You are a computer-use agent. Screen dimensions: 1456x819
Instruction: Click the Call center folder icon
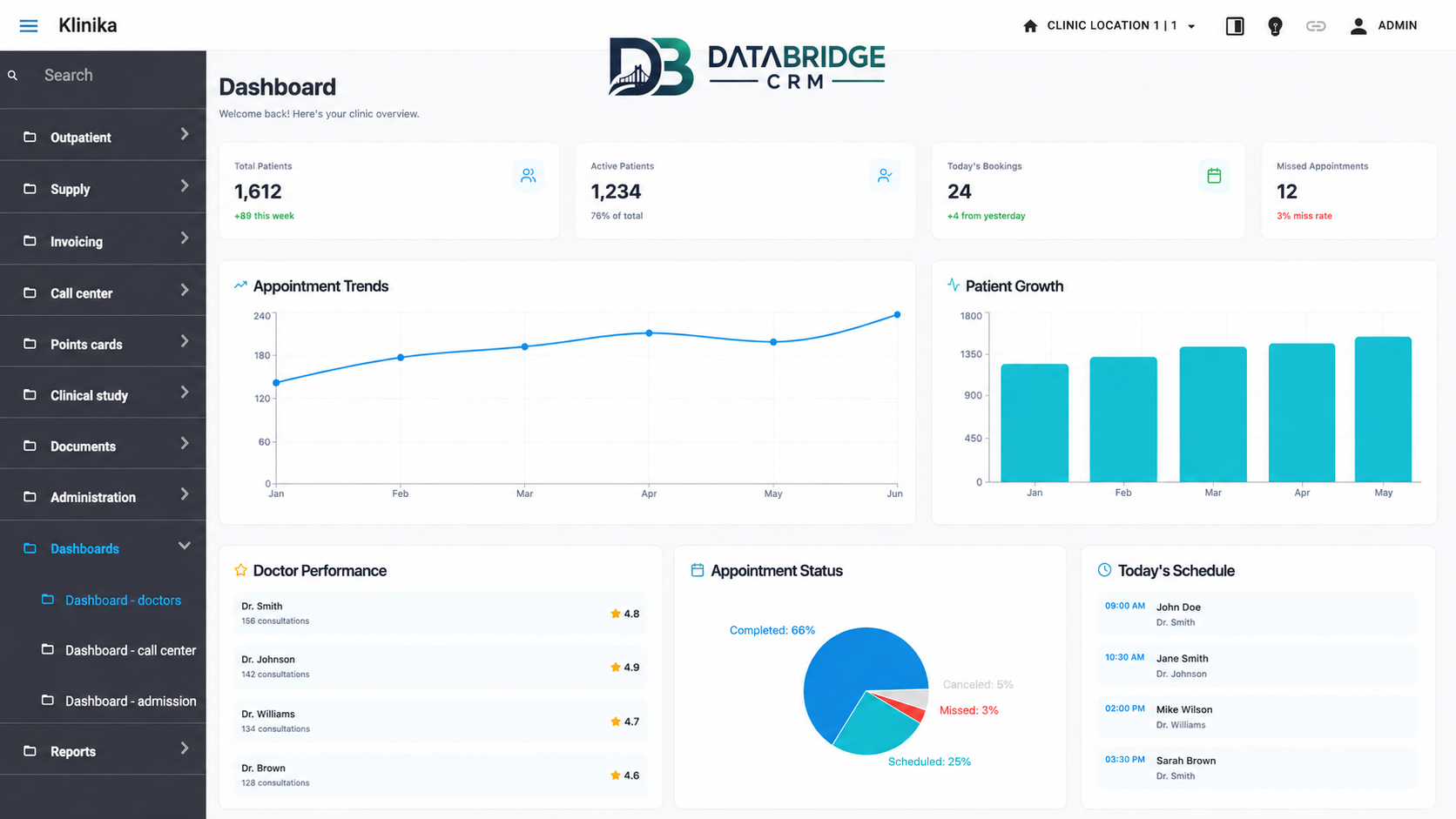30,292
